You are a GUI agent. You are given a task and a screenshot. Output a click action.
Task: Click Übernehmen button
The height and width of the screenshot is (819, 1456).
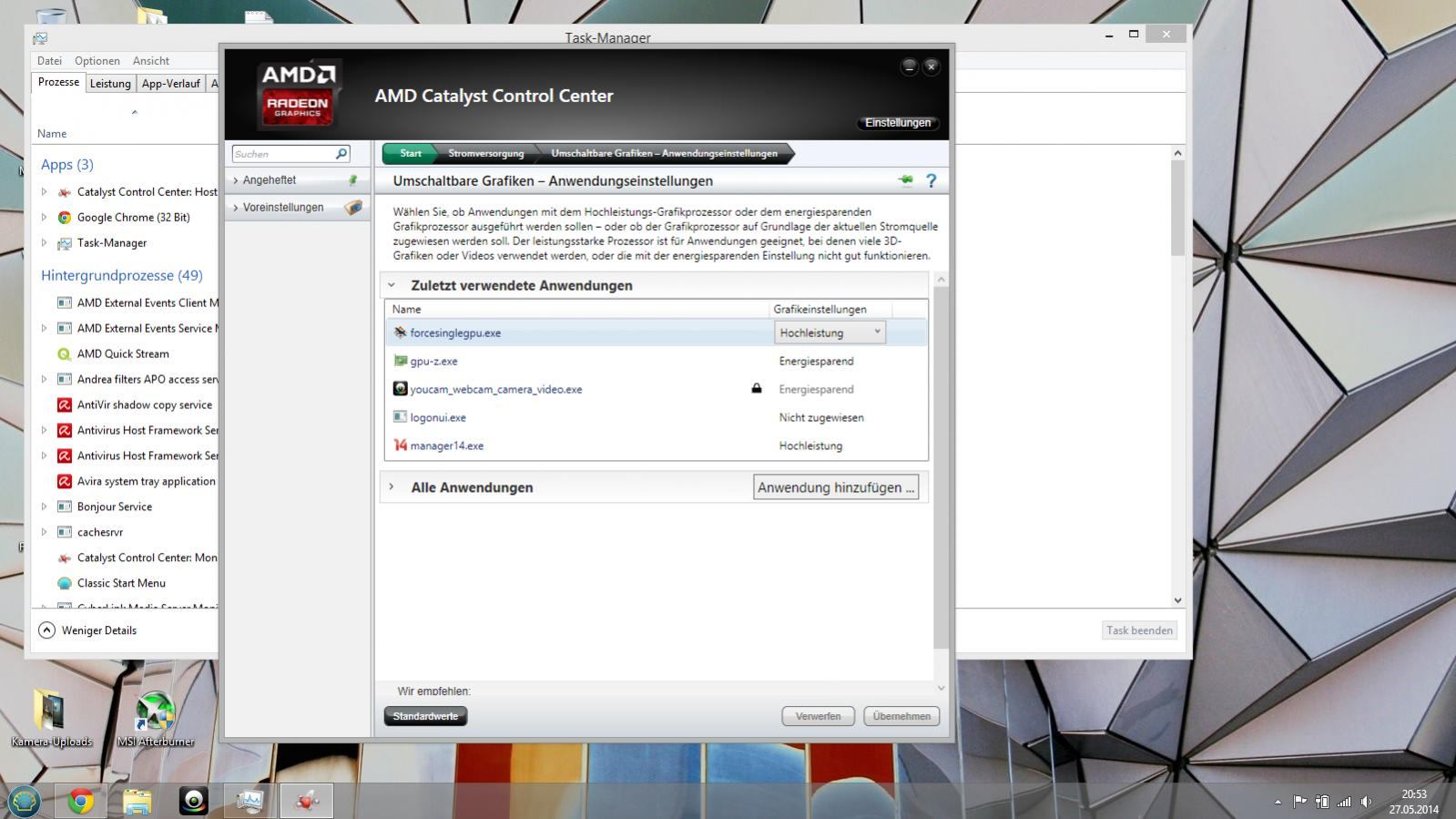(901, 716)
